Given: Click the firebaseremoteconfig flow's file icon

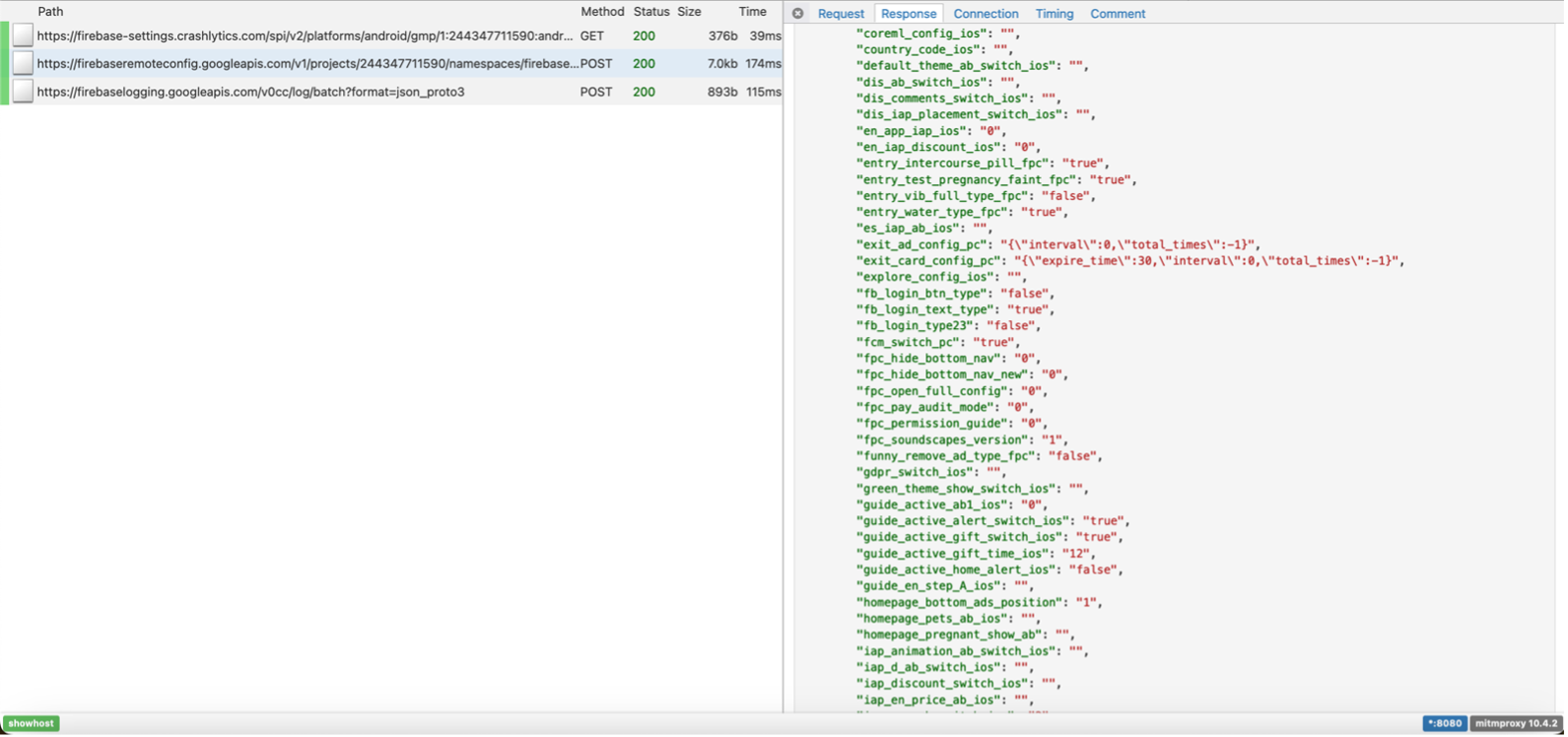Looking at the screenshot, I should (23, 63).
